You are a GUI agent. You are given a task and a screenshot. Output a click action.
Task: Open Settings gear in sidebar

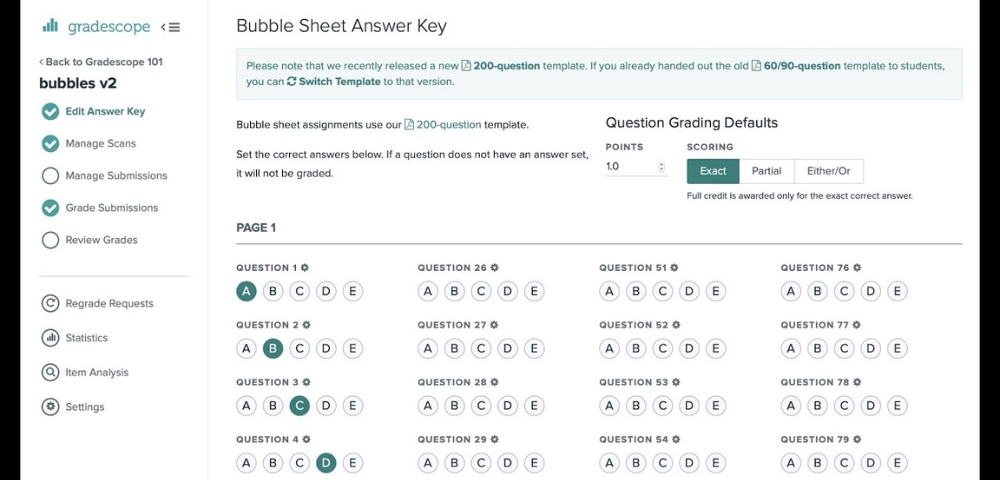pyautogui.click(x=50, y=407)
